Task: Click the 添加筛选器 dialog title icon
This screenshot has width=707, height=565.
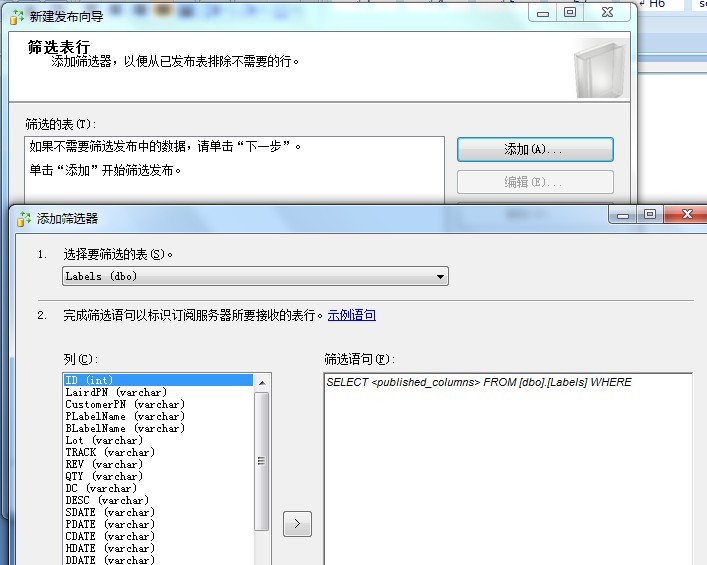Action: pos(23,219)
